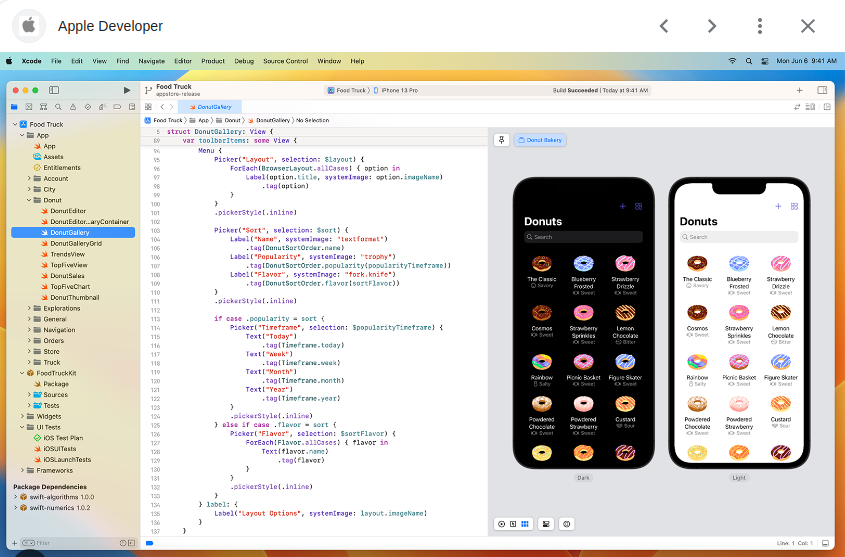Select the live preview mode button

(x=502, y=524)
